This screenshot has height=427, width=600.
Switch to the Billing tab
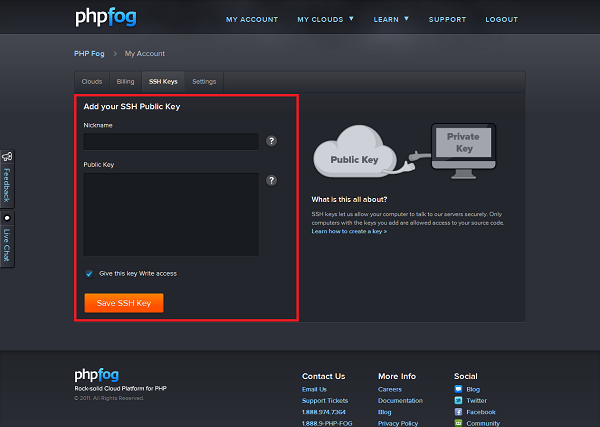[x=126, y=81]
